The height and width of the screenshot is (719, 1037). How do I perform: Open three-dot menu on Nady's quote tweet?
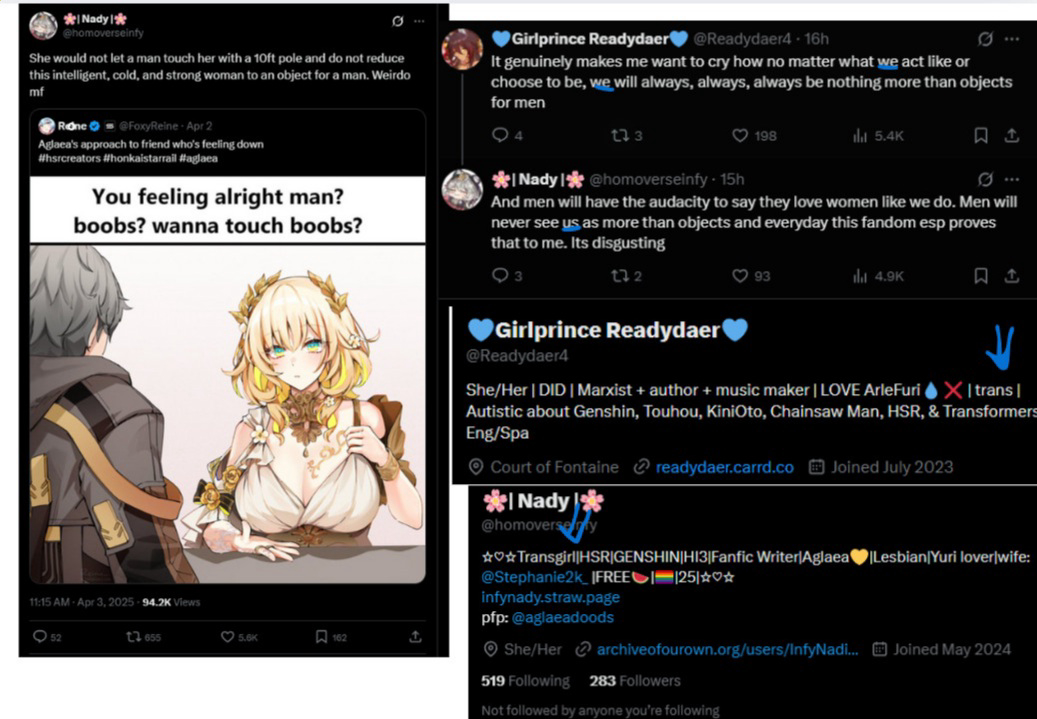[419, 21]
